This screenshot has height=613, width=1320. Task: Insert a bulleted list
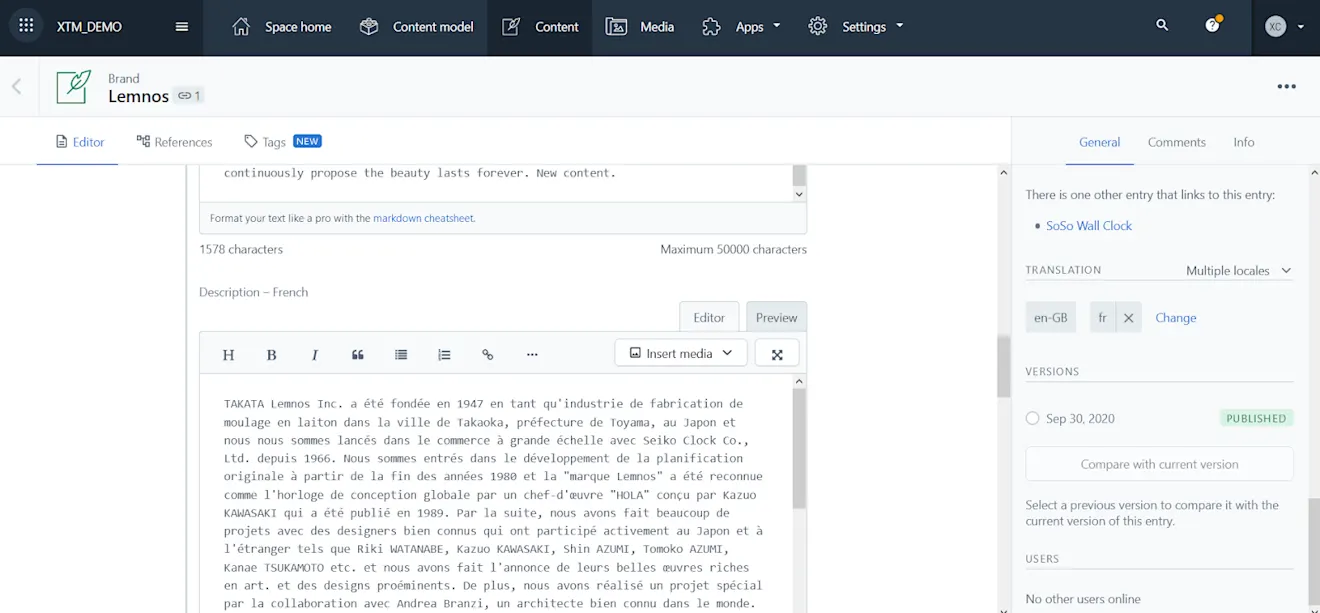(x=401, y=354)
